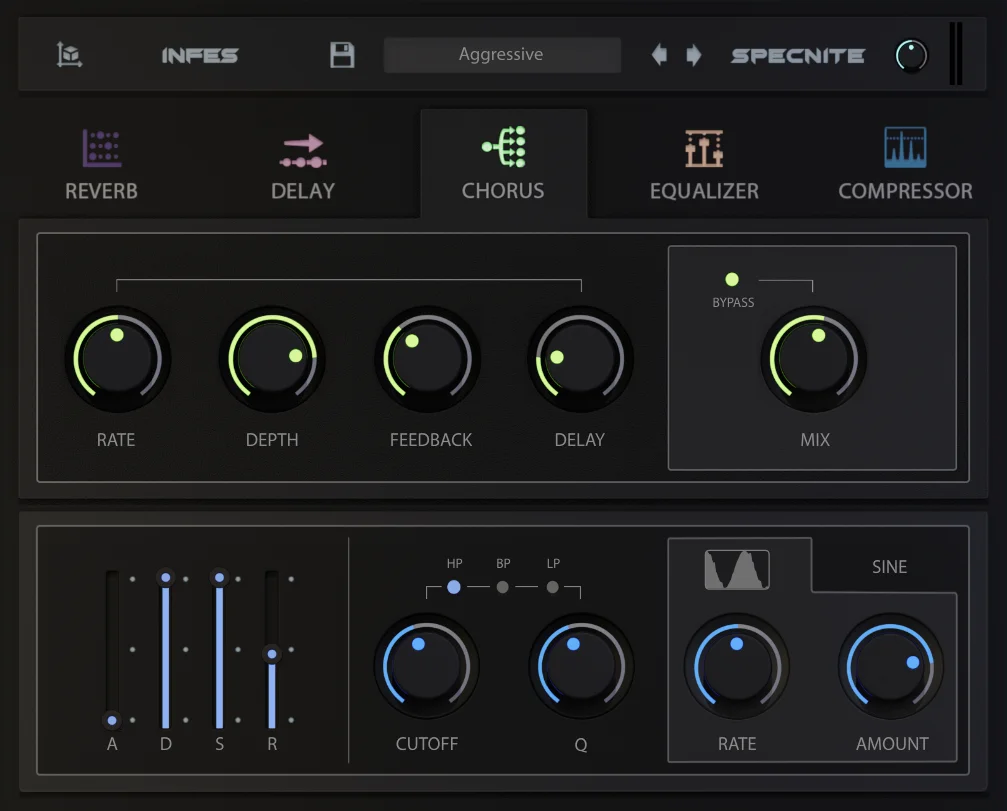Click the LFO RATE knob
Viewport: 1007px width, 811px height.
[x=737, y=666]
